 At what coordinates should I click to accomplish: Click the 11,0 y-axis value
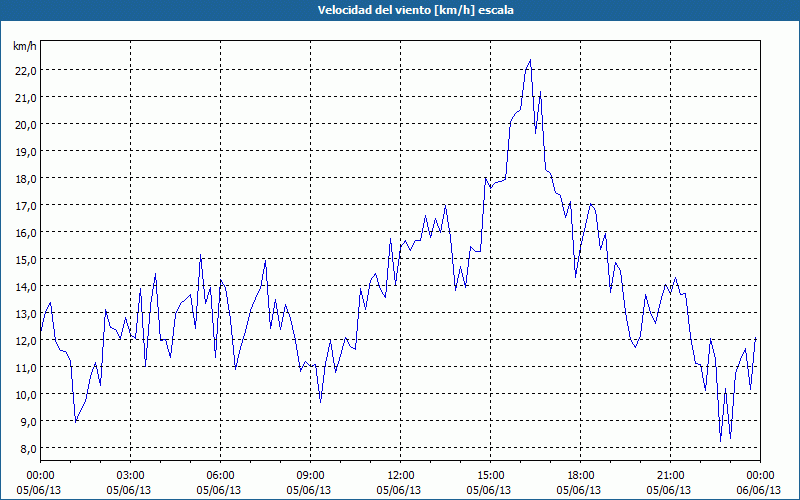coord(26,368)
